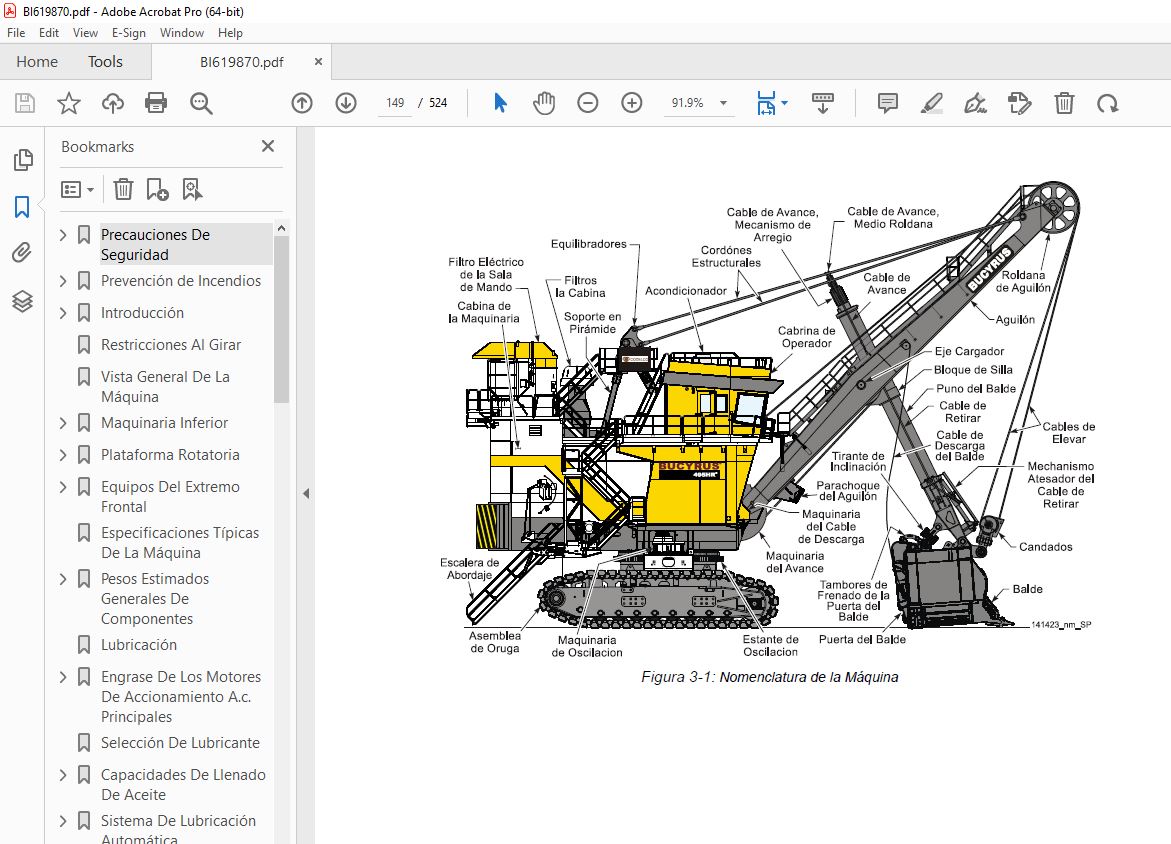Screen dimensions: 1171x844
Task: Open fit page options dropdown arrow
Action: click(784, 103)
